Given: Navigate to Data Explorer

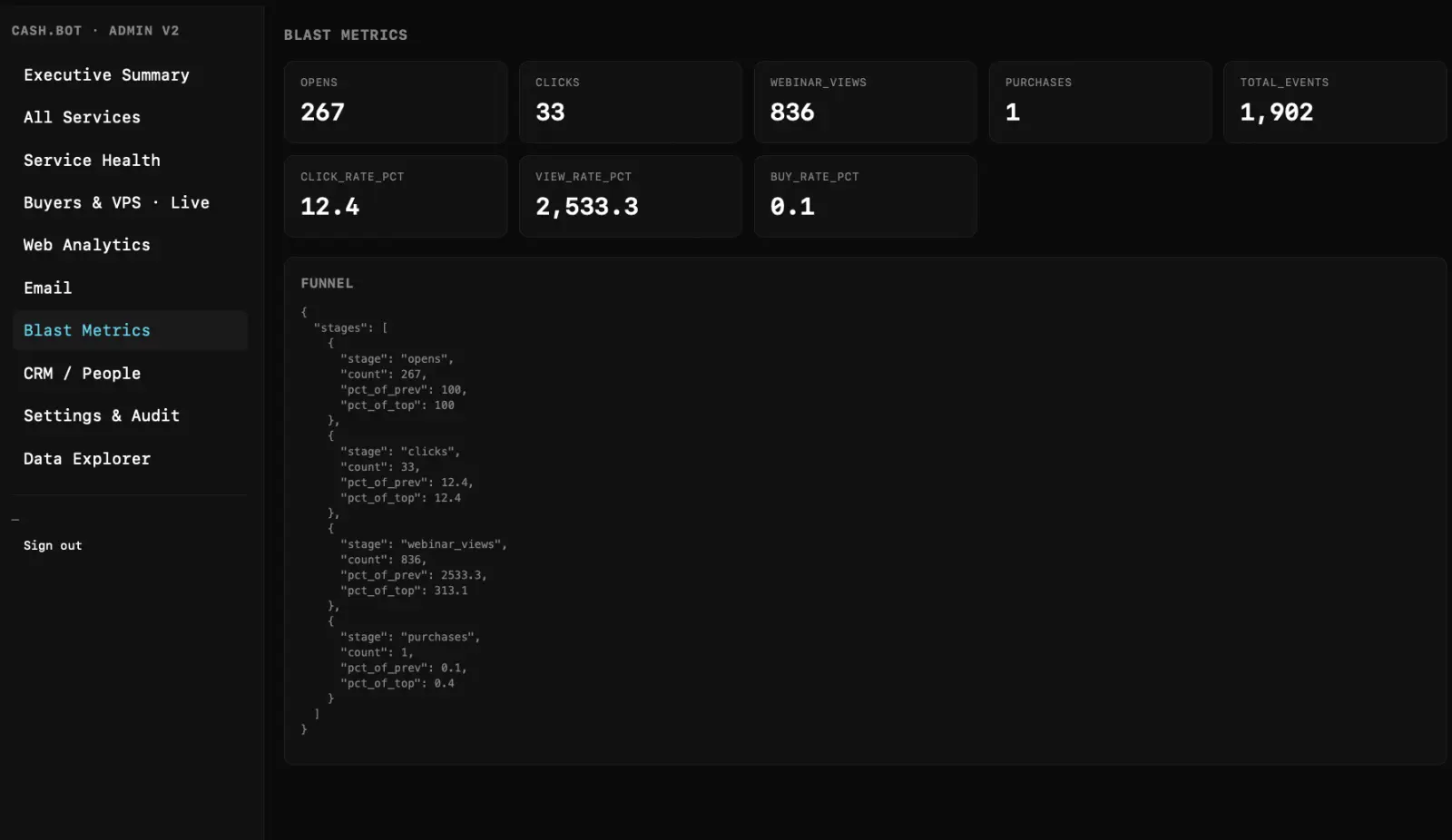Looking at the screenshot, I should coord(87,459).
